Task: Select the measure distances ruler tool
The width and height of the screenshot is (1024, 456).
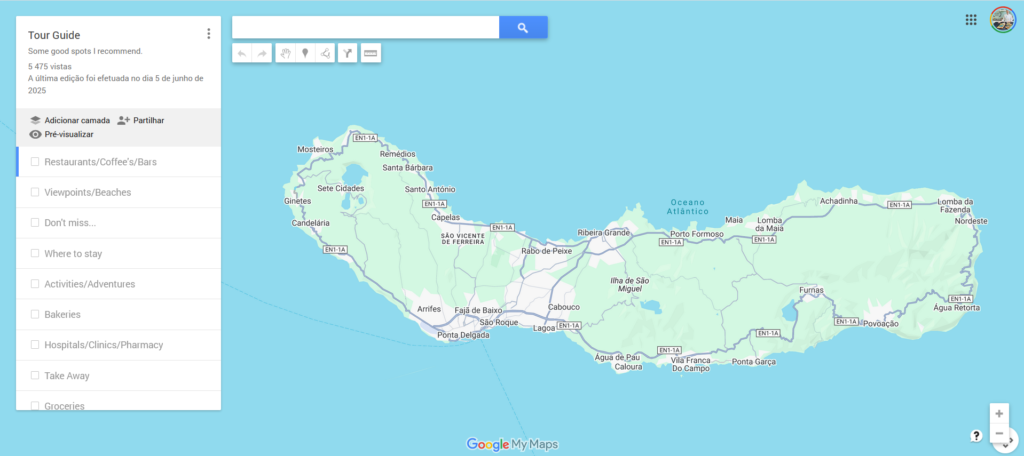Action: point(370,53)
